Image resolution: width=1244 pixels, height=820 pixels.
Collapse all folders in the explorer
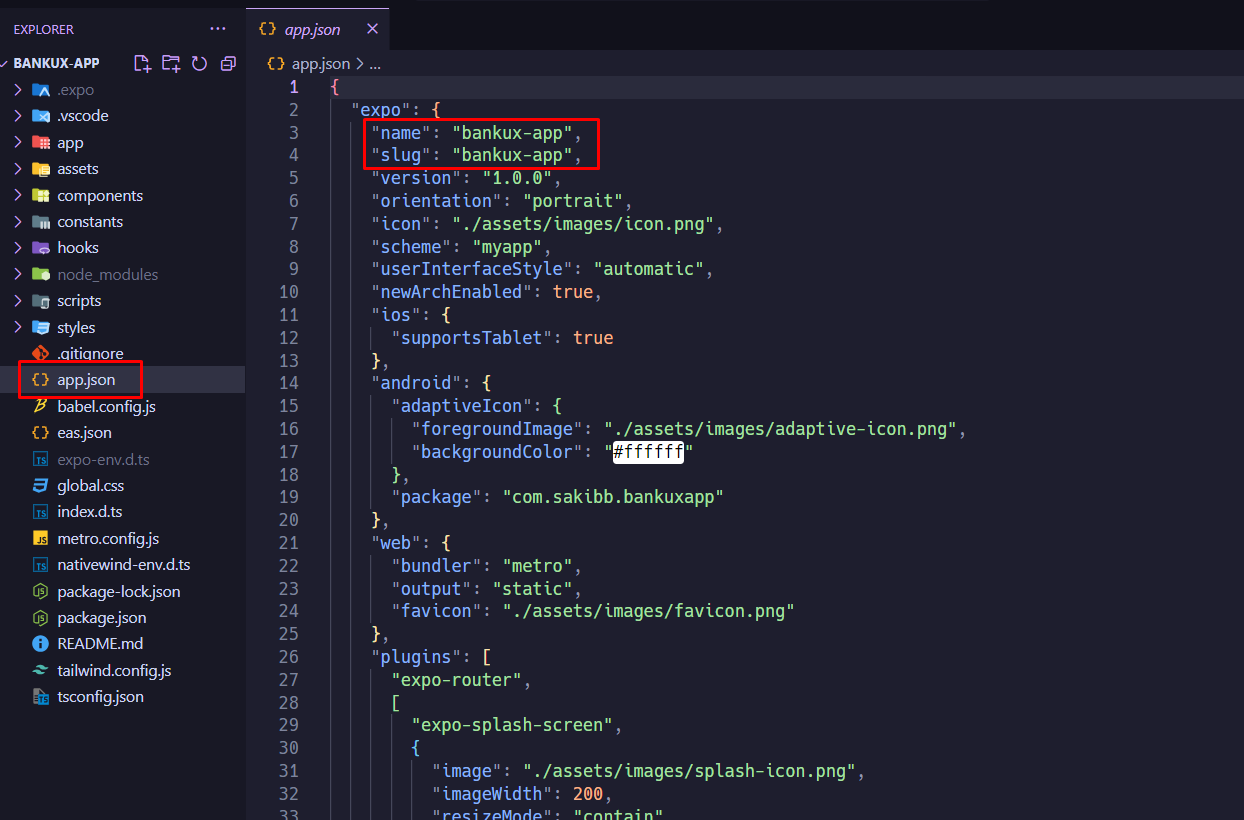(x=227, y=62)
